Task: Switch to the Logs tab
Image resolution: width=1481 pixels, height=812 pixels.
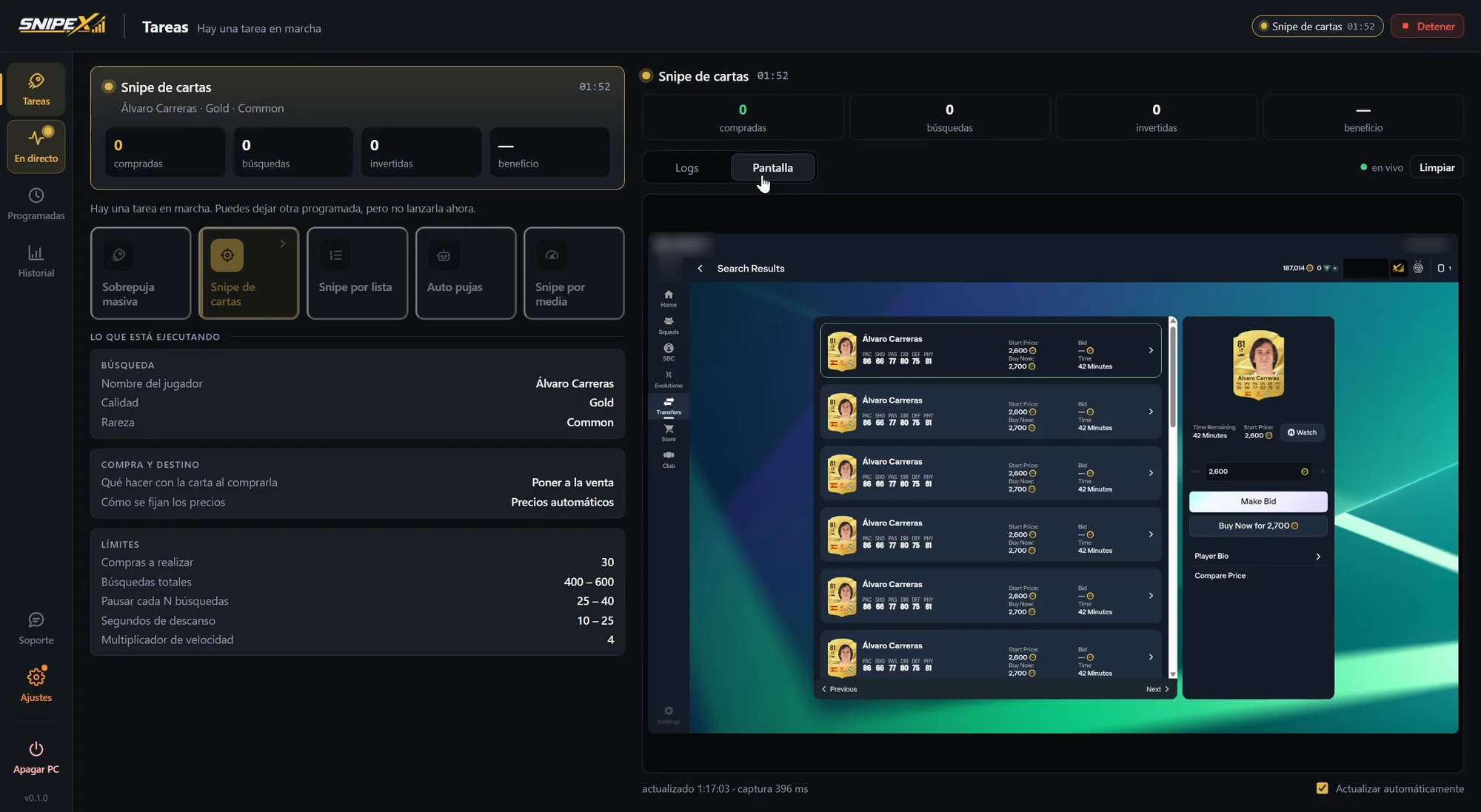Action: click(x=686, y=168)
